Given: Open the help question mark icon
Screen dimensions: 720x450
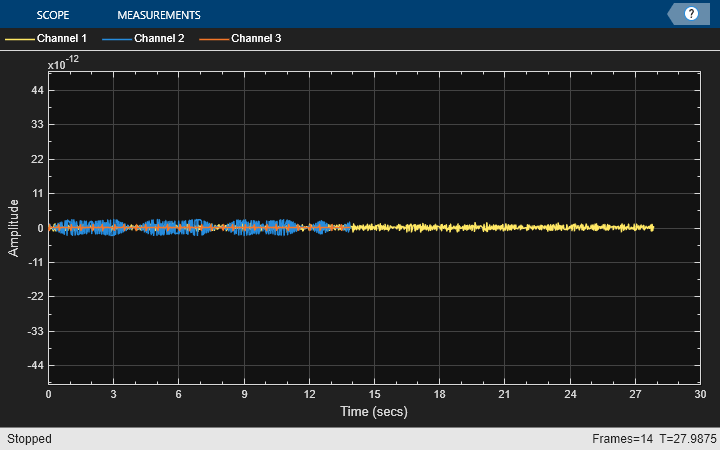Looking at the screenshot, I should tap(691, 14).
